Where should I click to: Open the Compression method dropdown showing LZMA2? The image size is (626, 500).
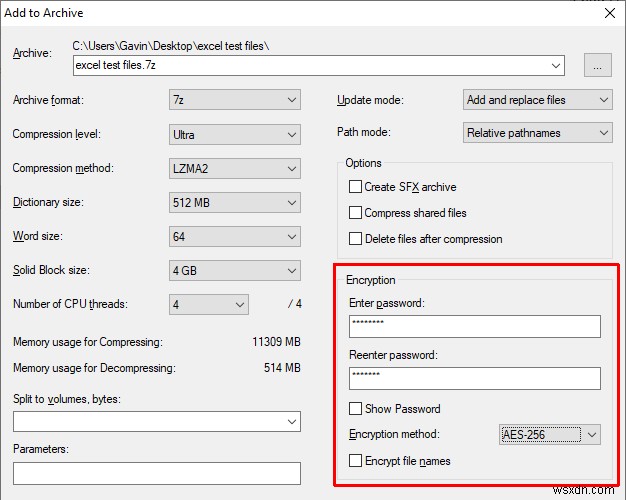pos(235,169)
